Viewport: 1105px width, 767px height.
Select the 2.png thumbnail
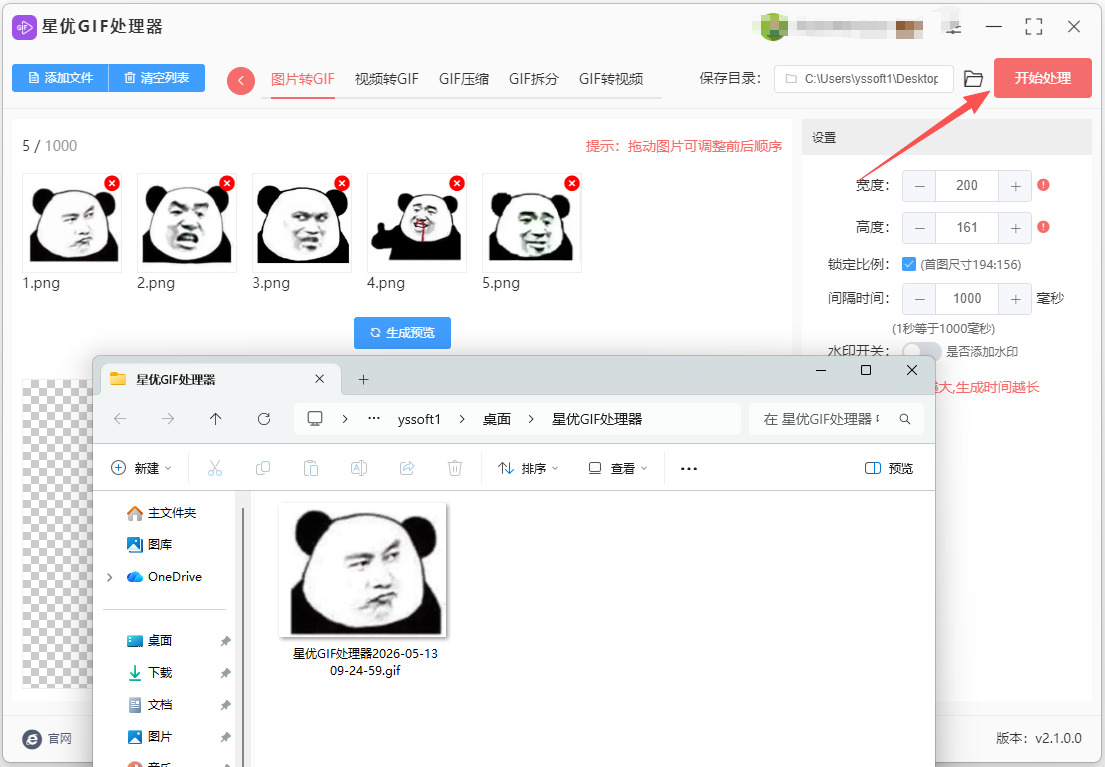pos(187,223)
